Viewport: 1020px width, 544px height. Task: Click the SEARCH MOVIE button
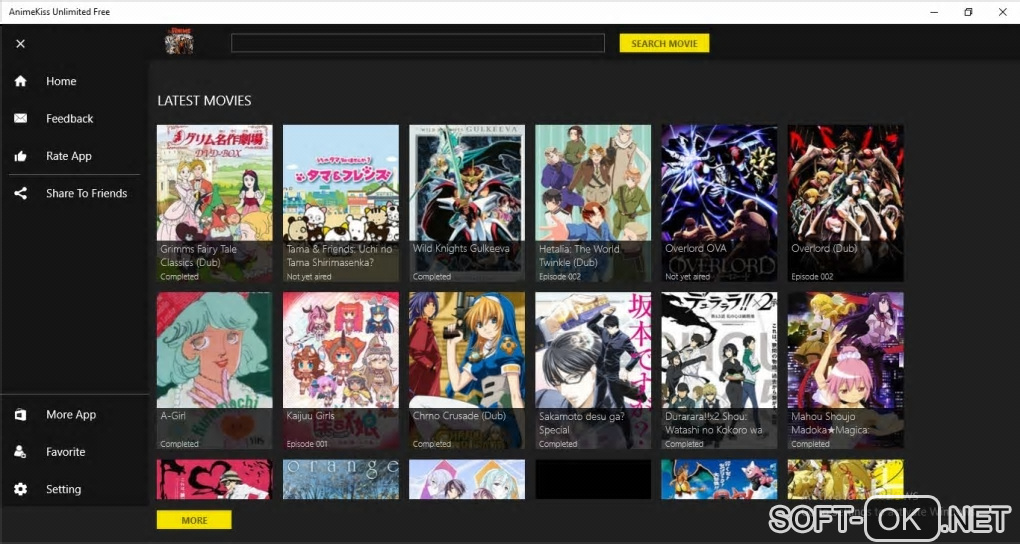664,44
